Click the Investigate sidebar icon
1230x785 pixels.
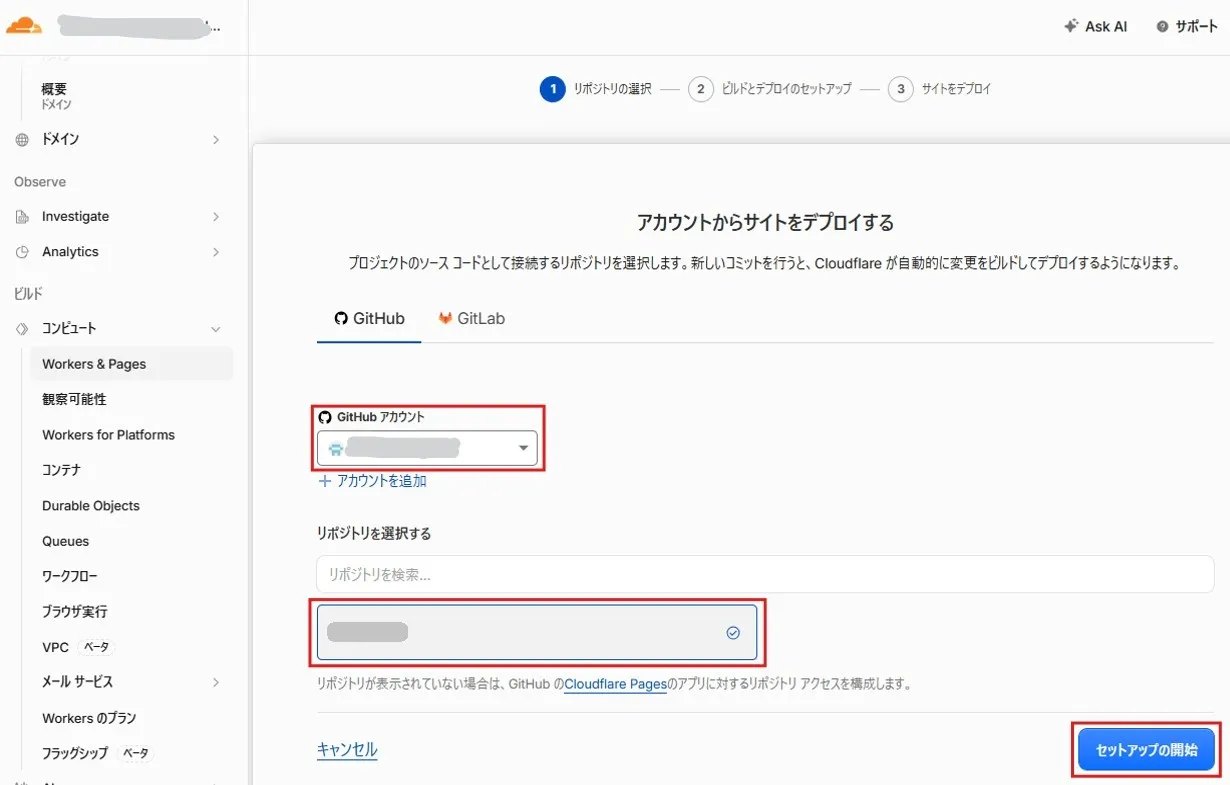pos(22,217)
